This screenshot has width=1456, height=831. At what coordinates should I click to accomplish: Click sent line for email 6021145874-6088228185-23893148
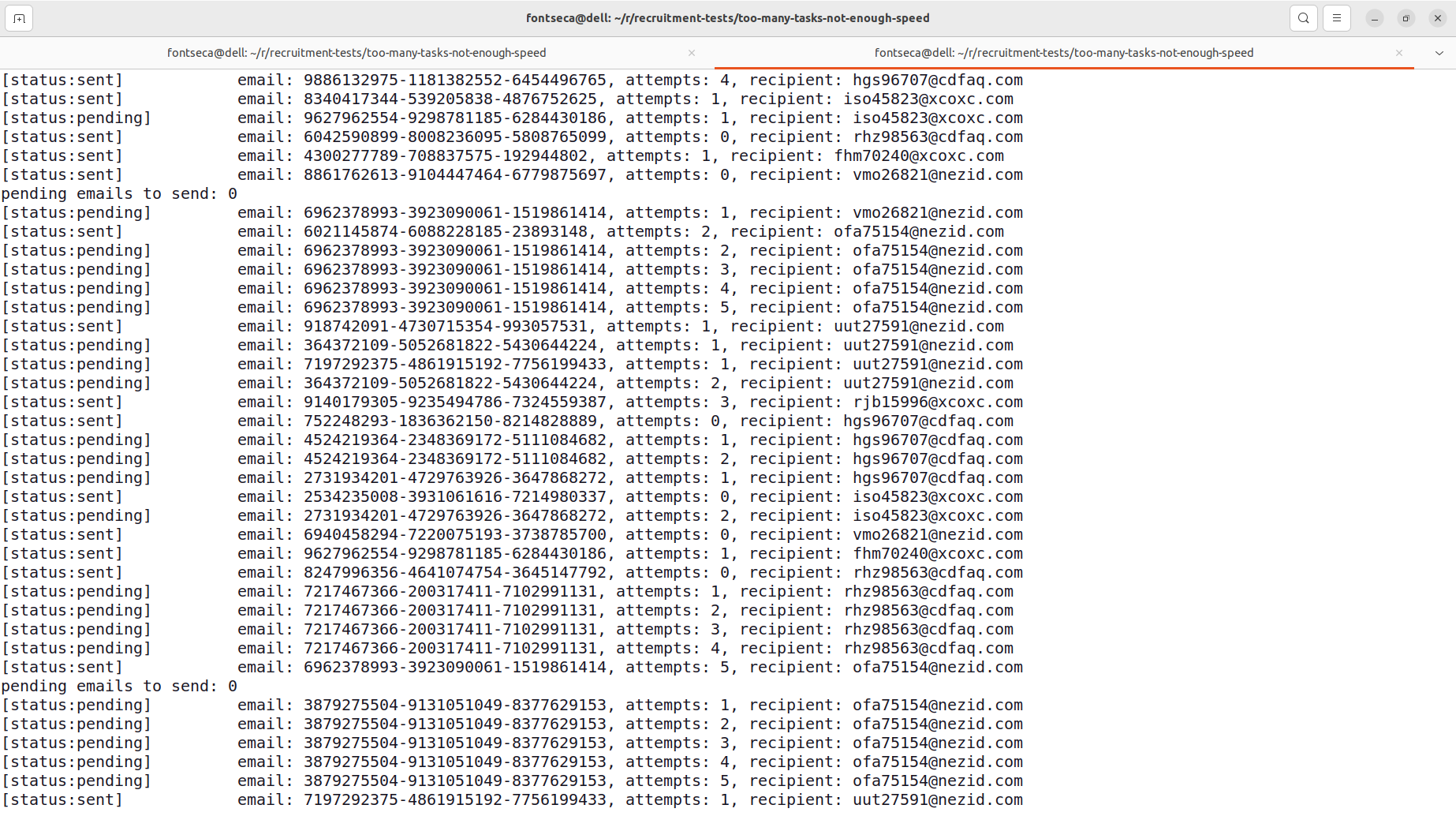click(x=502, y=232)
